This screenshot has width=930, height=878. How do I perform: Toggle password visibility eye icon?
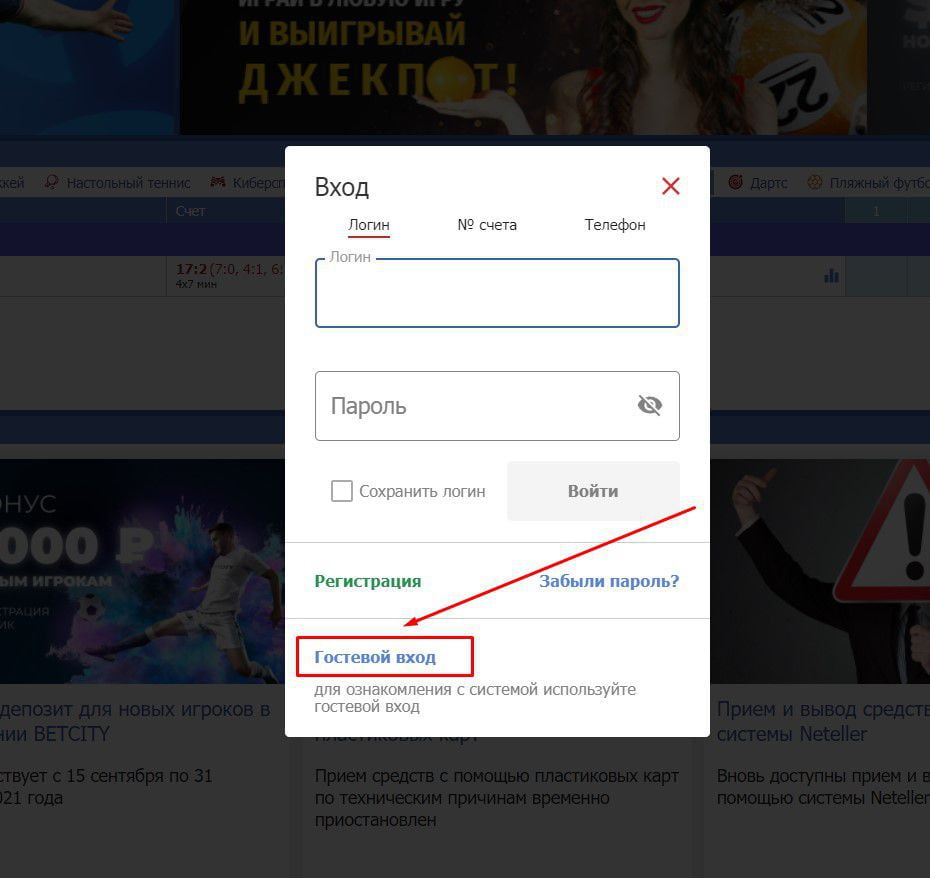click(x=649, y=405)
